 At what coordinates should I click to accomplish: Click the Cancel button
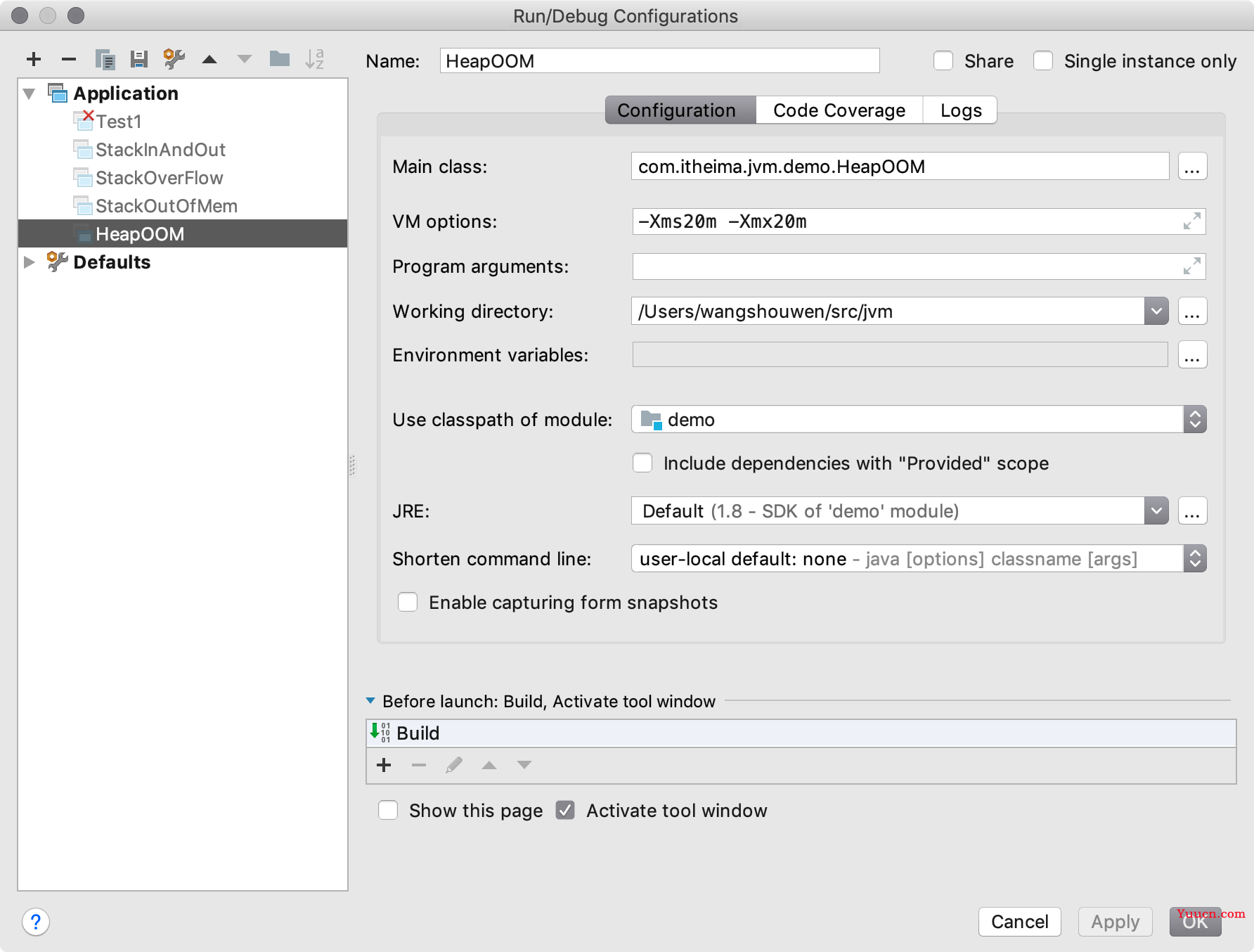(1019, 922)
